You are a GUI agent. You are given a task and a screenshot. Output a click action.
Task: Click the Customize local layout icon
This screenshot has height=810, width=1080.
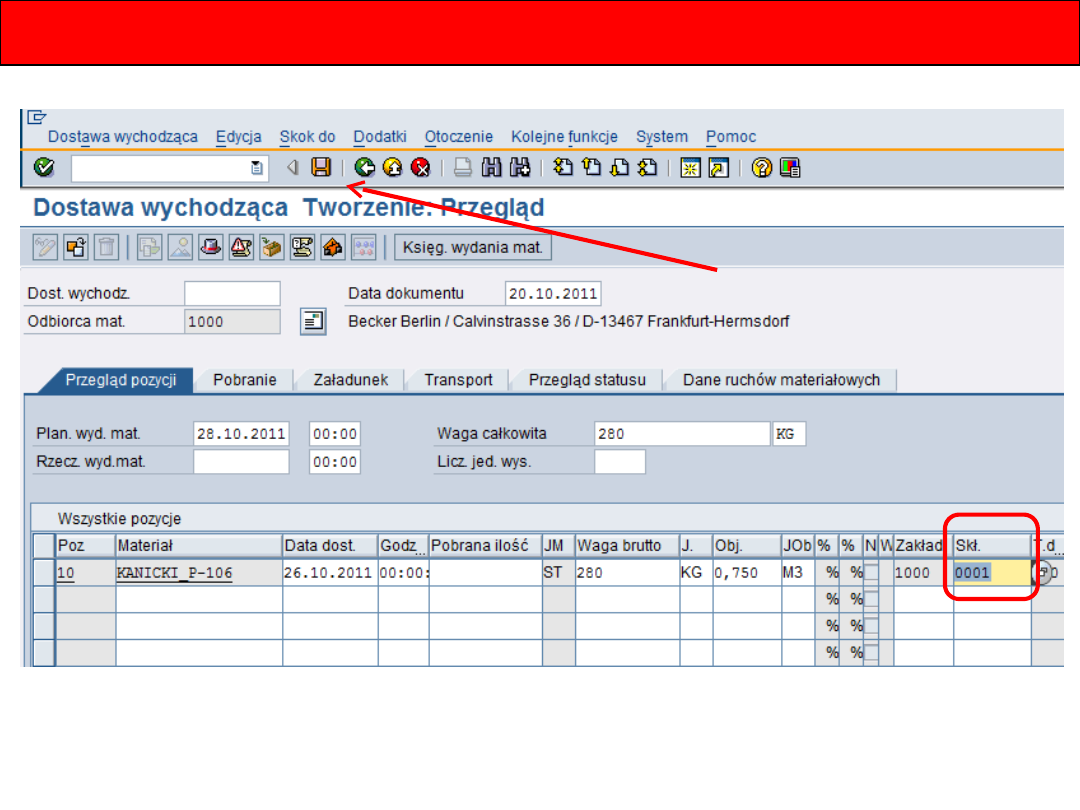(x=790, y=168)
